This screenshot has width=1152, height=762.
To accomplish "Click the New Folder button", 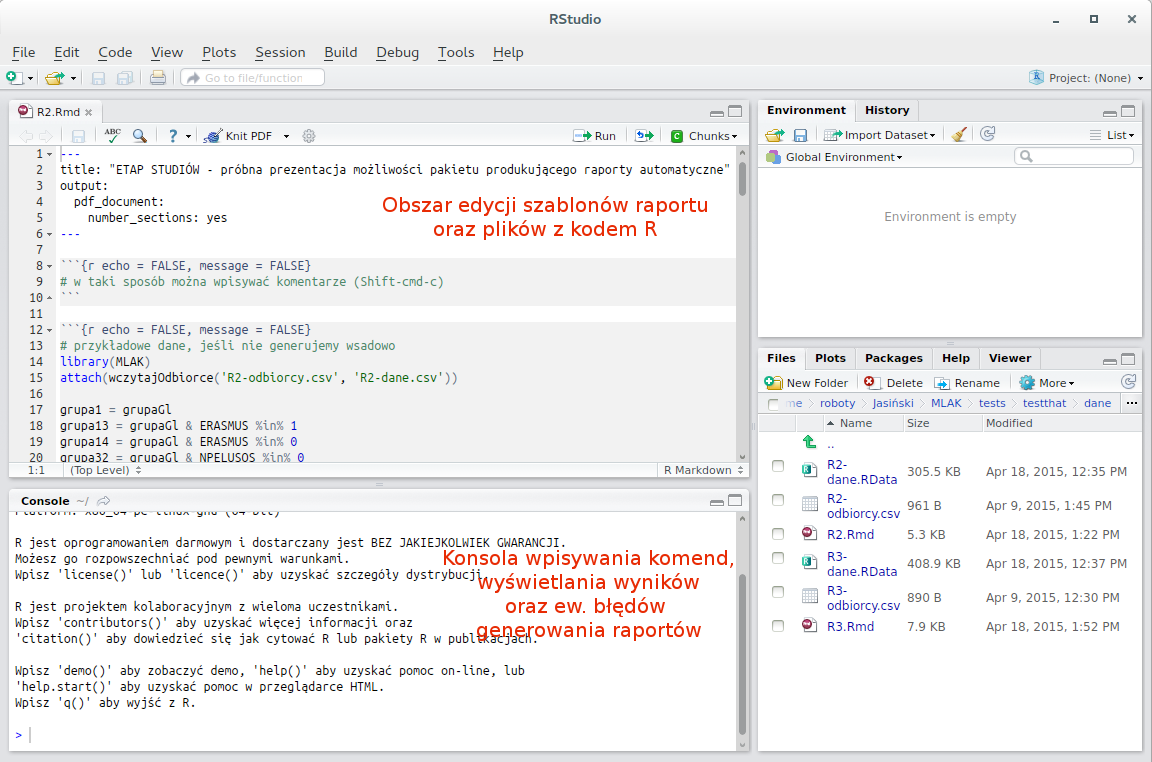I will point(806,383).
